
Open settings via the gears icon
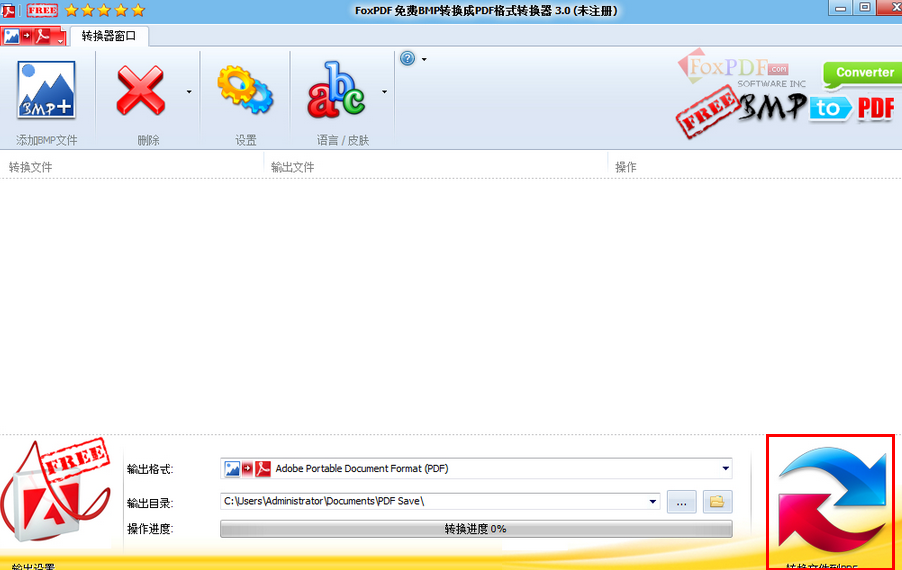coord(245,89)
